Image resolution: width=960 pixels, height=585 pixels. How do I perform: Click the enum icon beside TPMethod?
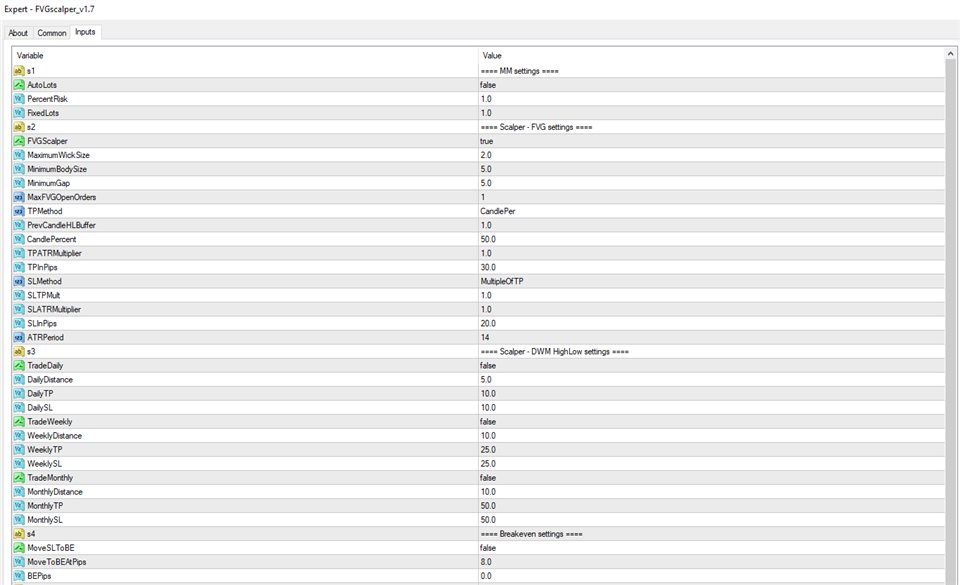click(x=19, y=212)
